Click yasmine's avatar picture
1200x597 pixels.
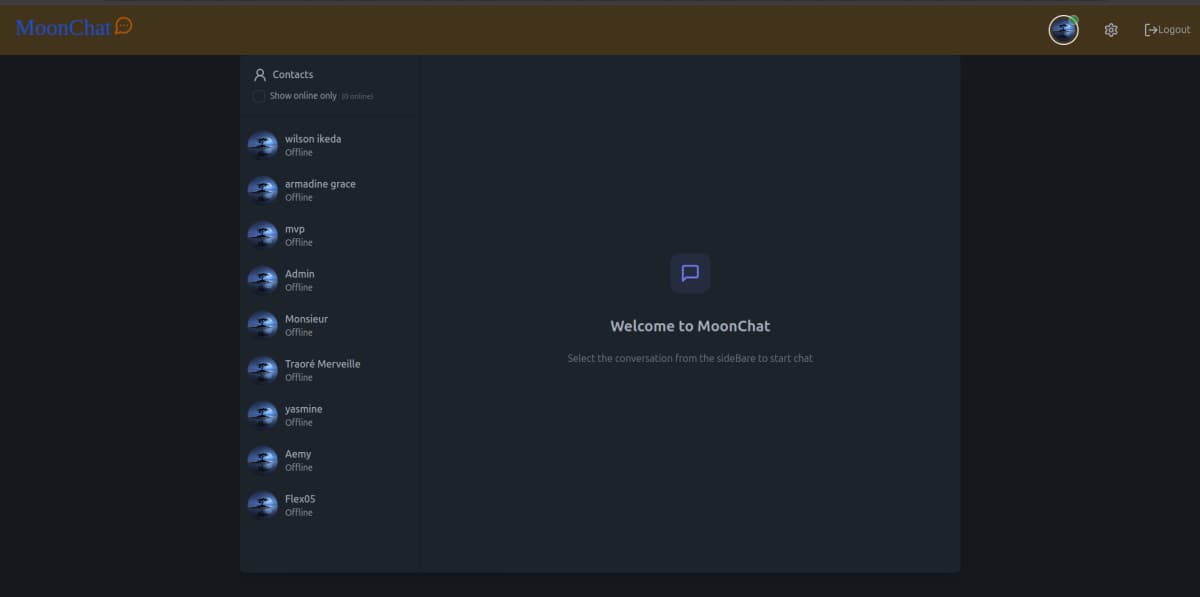coord(263,415)
